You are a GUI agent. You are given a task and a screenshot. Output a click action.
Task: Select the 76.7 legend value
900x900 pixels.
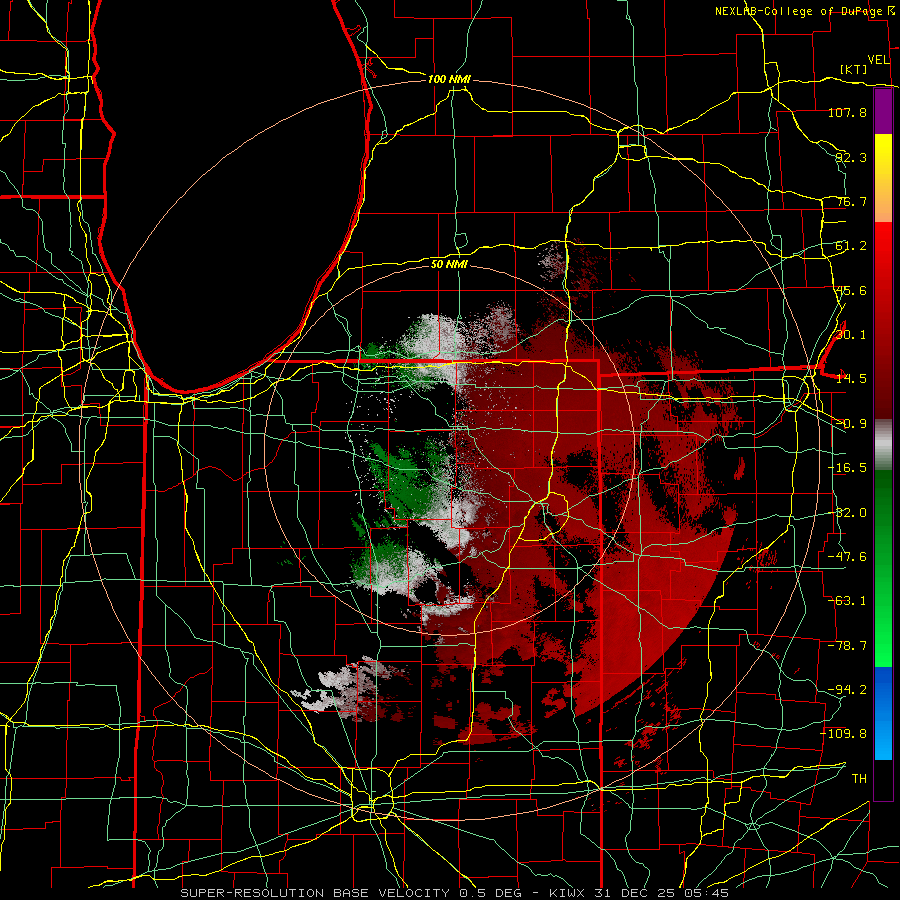pyautogui.click(x=851, y=201)
